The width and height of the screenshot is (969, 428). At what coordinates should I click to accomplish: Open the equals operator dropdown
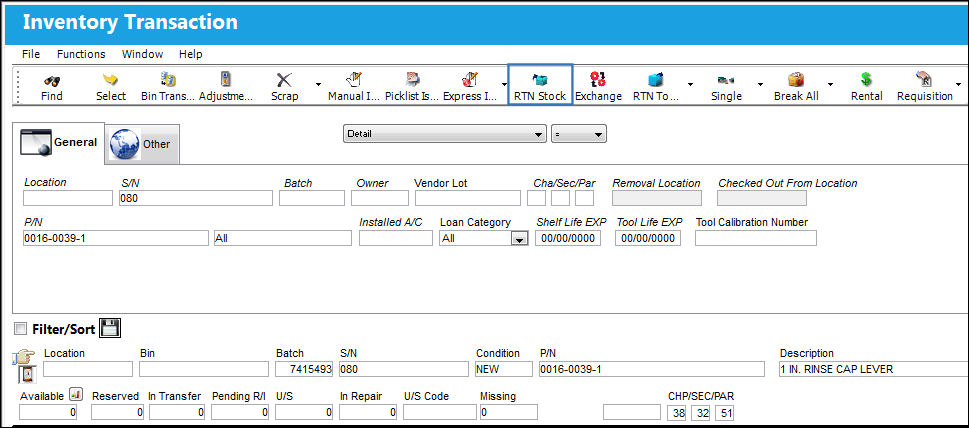point(579,133)
